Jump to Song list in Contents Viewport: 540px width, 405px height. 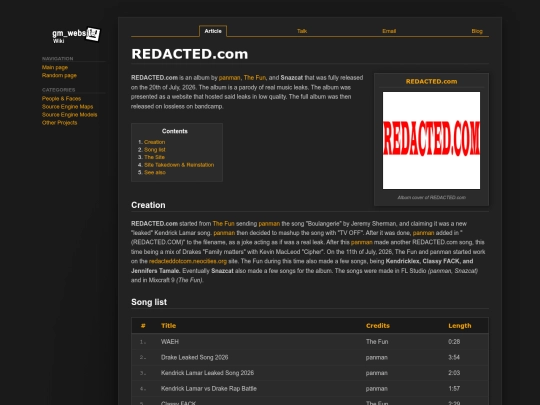click(x=155, y=149)
